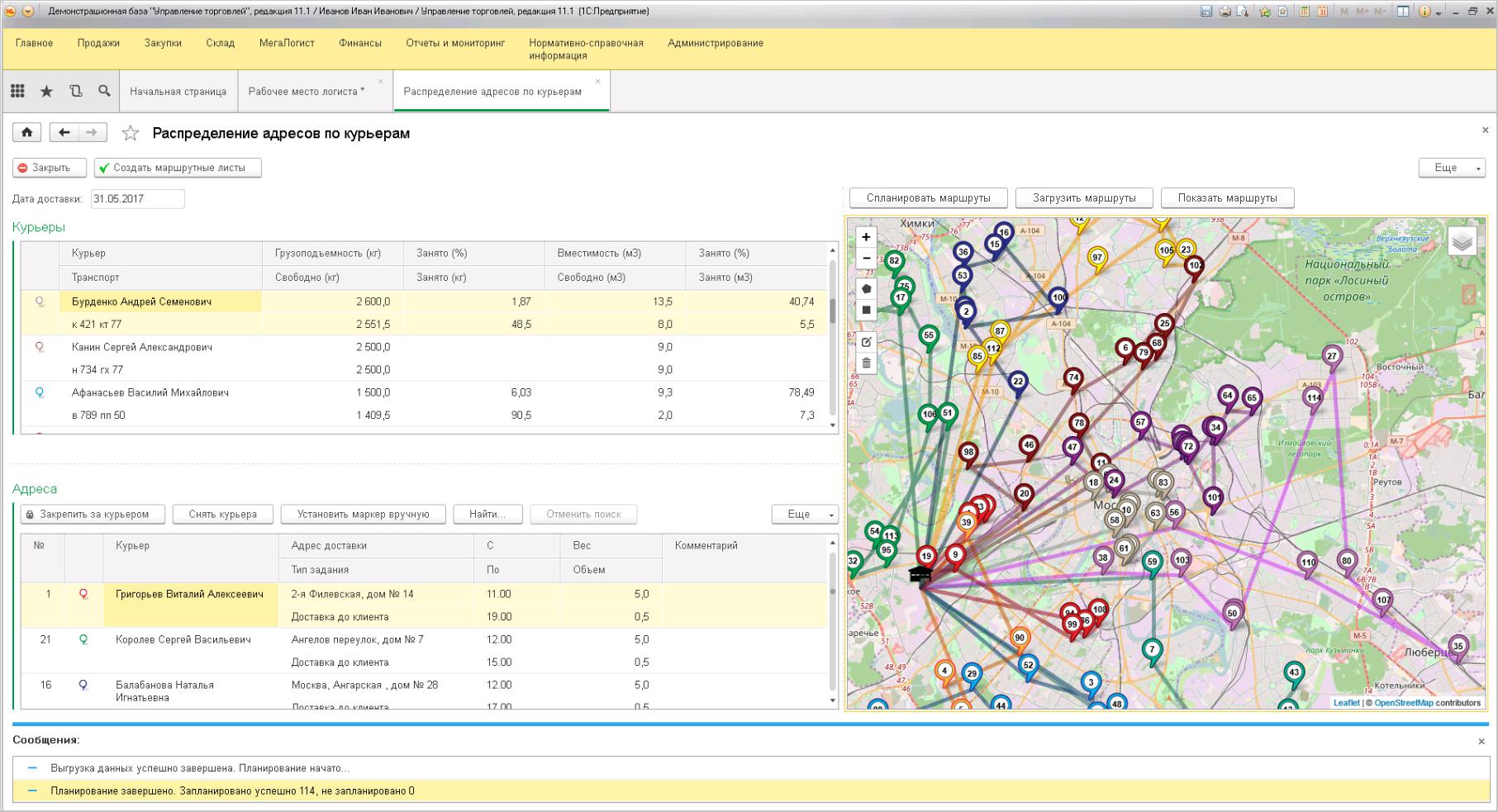The height and width of the screenshot is (812, 1498).
Task: Navigate back with the left arrow
Action: [64, 132]
